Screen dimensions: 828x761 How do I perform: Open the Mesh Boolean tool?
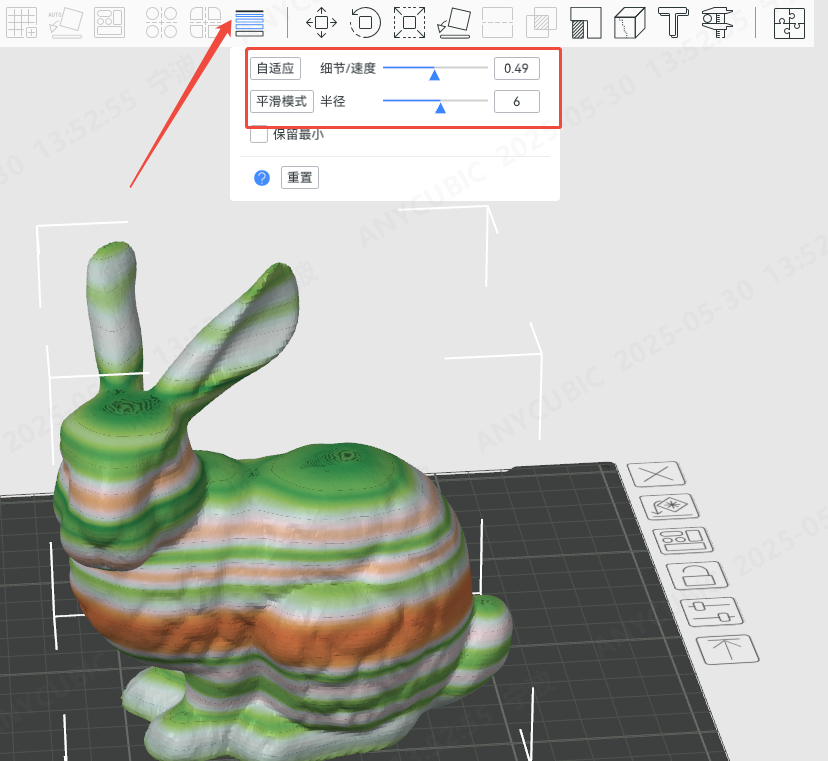coord(541,22)
